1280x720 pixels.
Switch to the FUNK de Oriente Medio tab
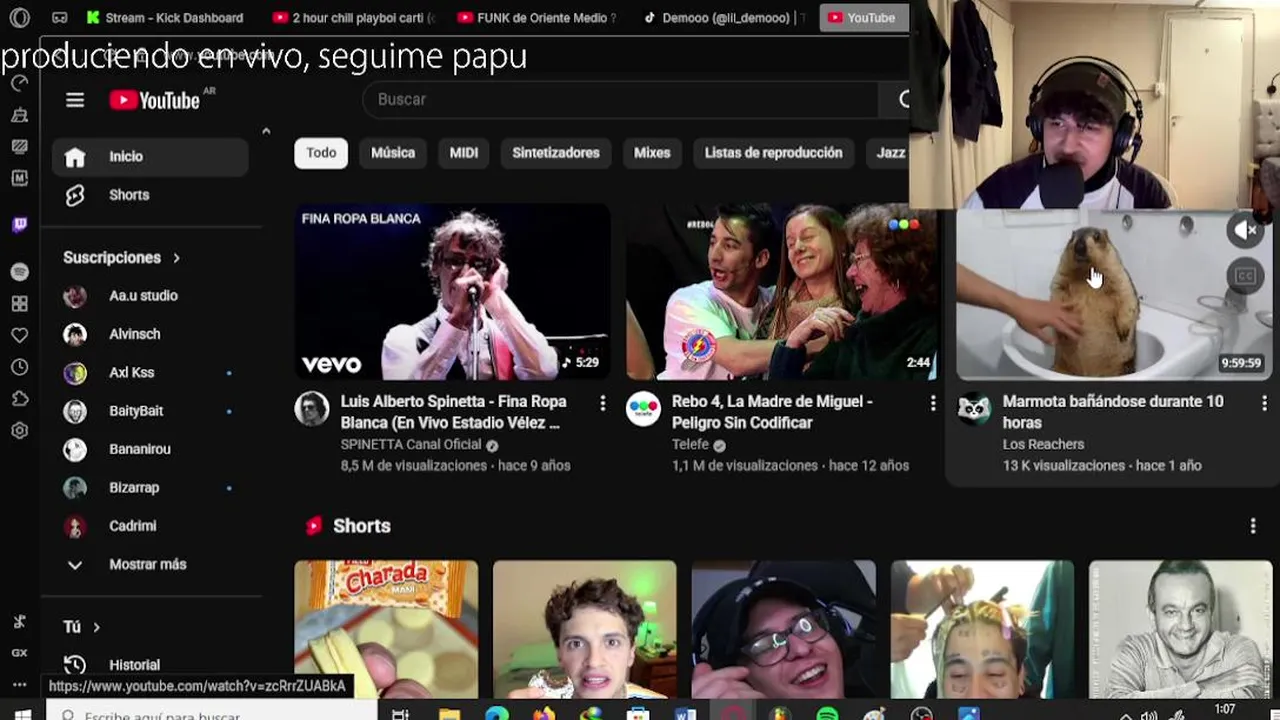537,18
